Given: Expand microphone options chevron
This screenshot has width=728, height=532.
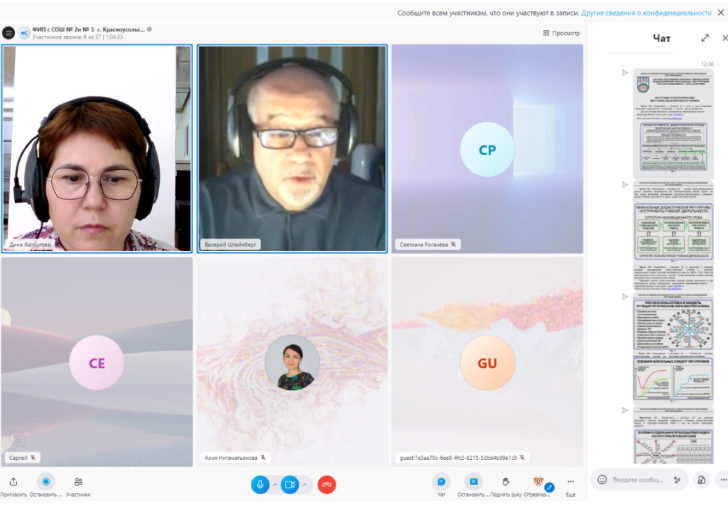Looking at the screenshot, I should click(275, 485).
